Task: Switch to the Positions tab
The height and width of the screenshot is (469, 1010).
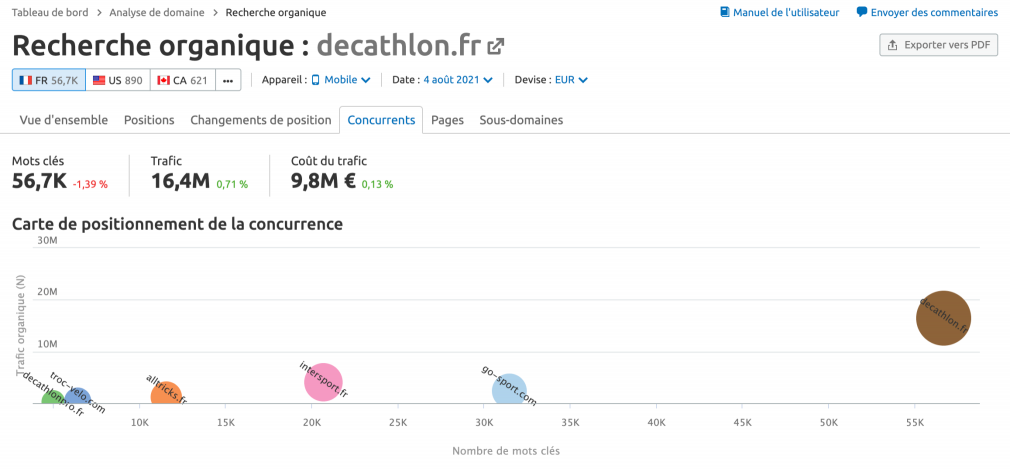Action: [149, 120]
